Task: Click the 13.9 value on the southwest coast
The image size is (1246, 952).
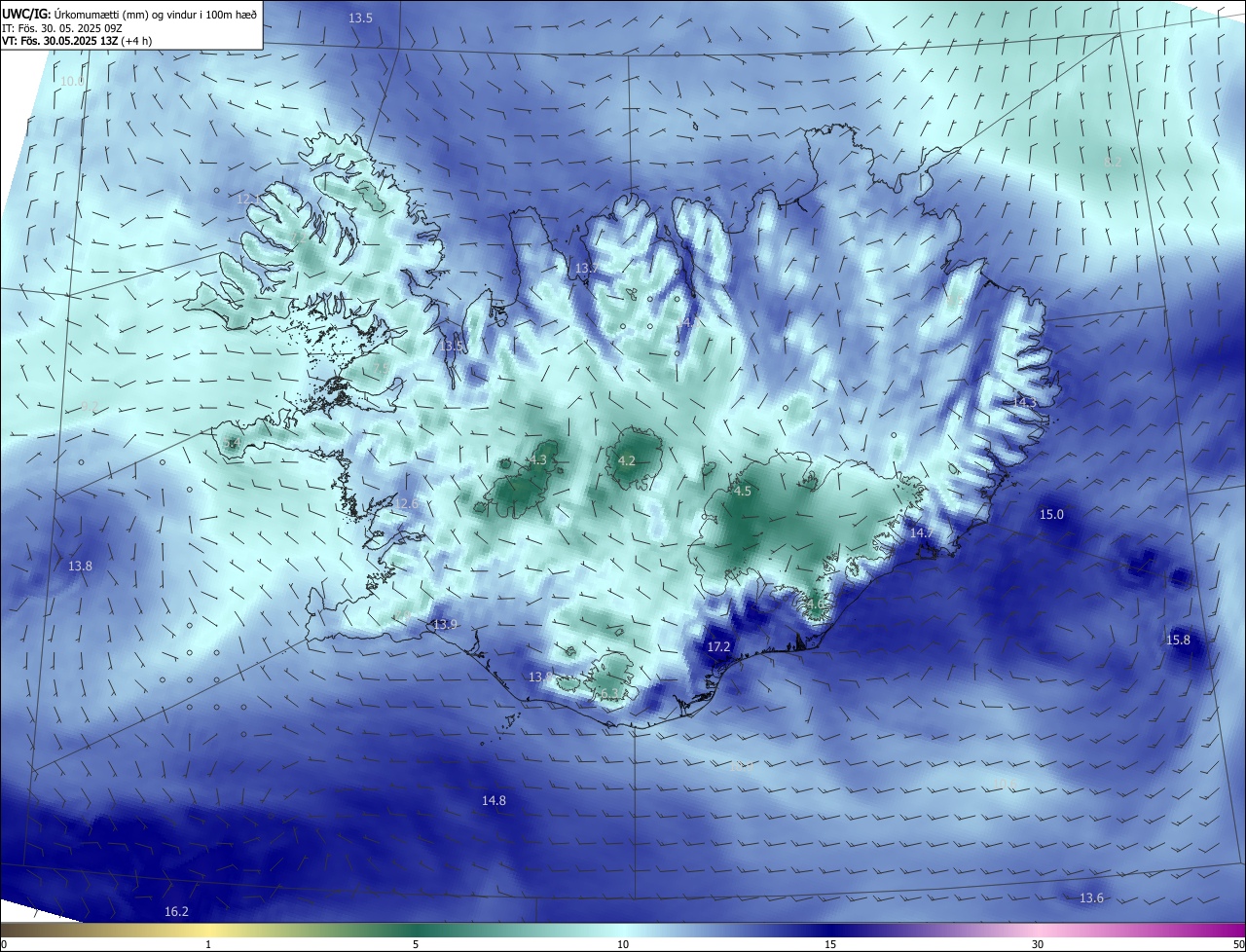Action: [x=445, y=624]
